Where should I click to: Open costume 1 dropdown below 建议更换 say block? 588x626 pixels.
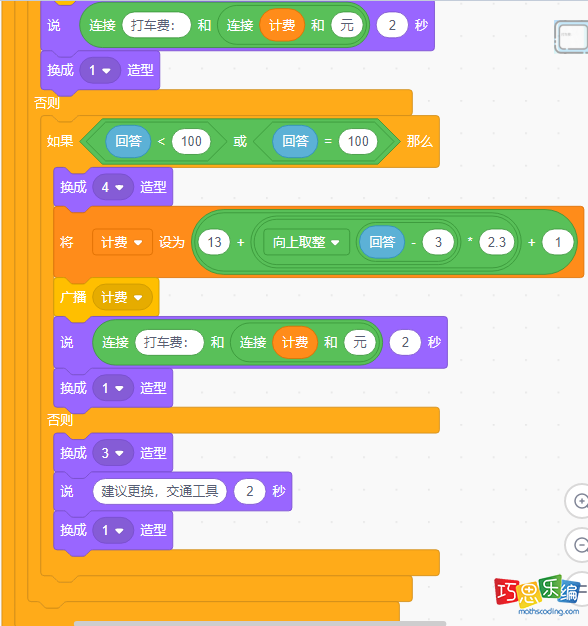click(x=113, y=531)
